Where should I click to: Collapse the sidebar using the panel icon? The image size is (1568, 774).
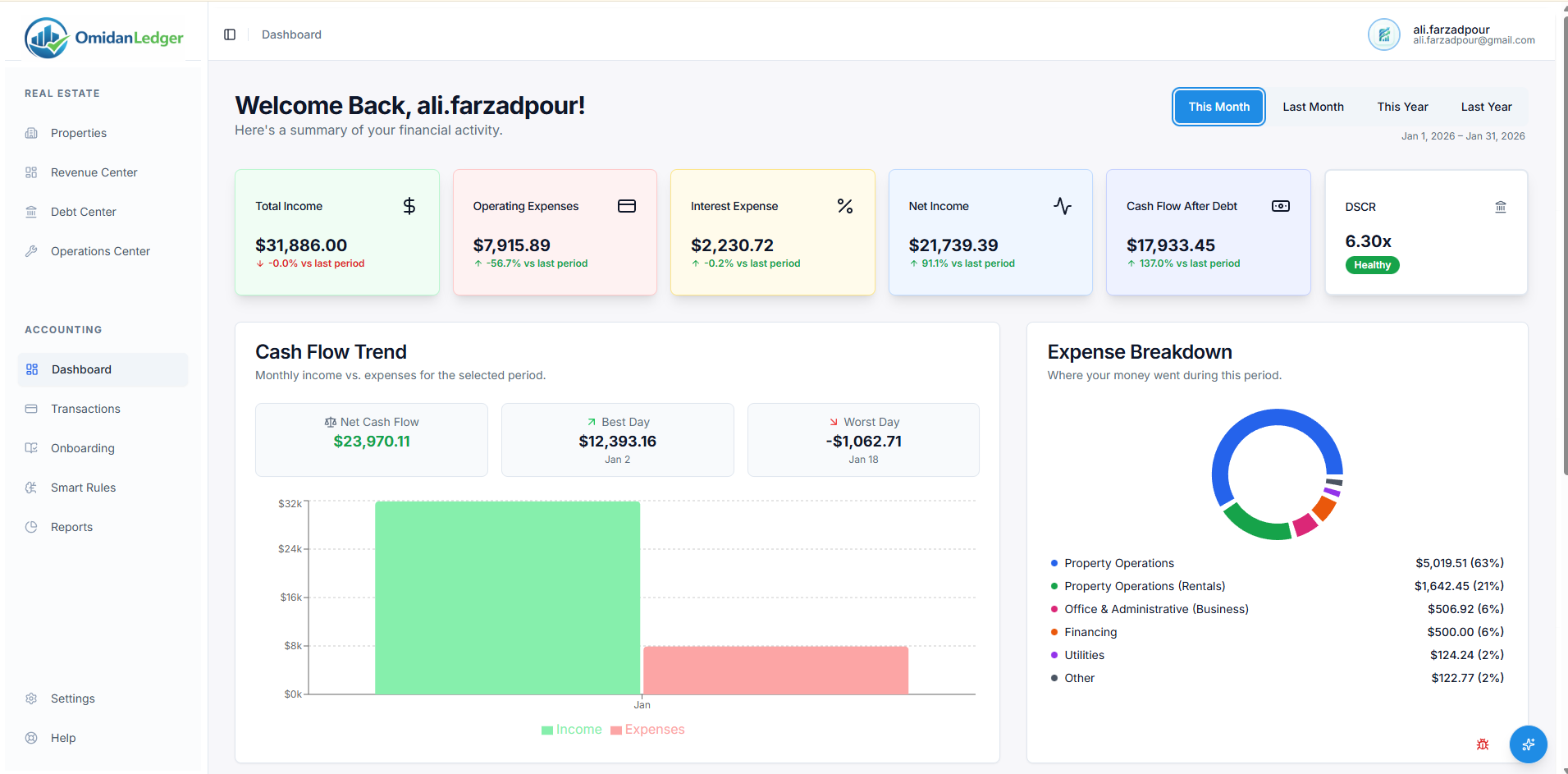pyautogui.click(x=230, y=34)
